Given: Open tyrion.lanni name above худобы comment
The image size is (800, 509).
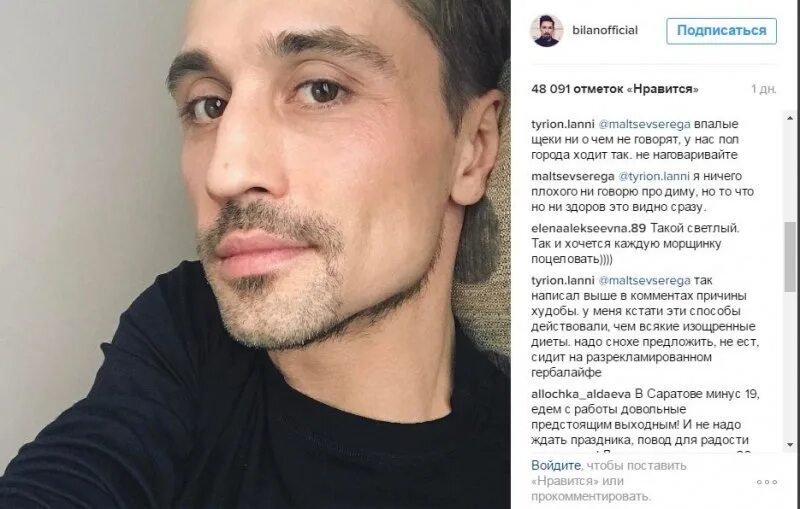Looking at the screenshot, I should pos(563,280).
